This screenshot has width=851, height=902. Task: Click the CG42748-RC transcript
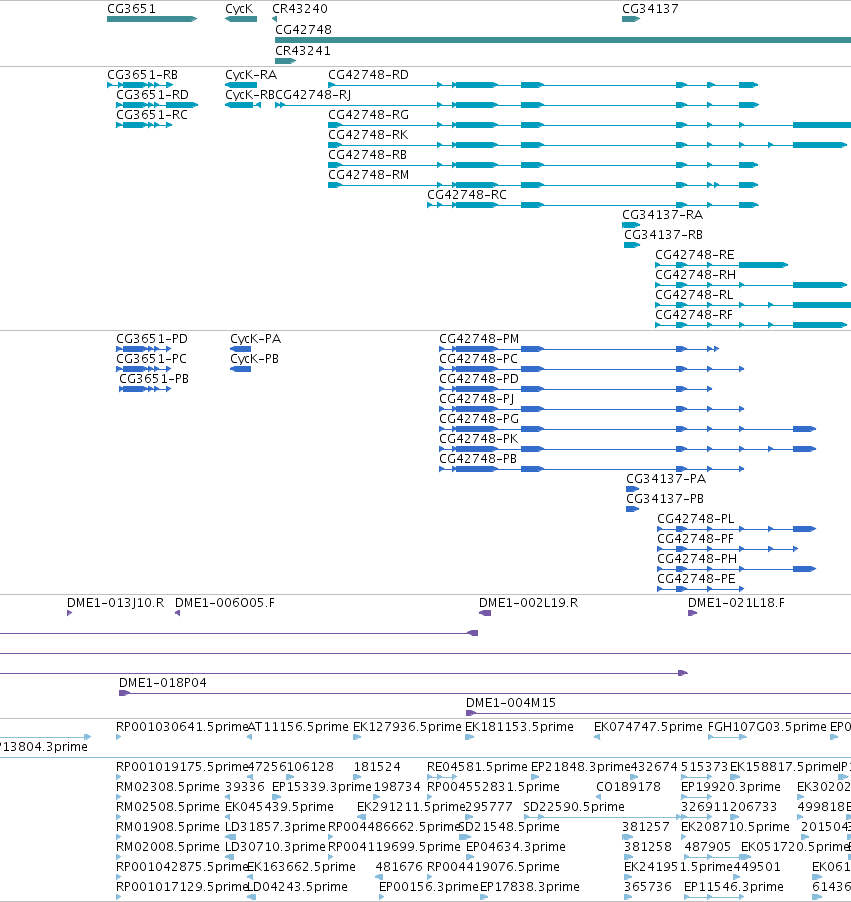(593, 205)
